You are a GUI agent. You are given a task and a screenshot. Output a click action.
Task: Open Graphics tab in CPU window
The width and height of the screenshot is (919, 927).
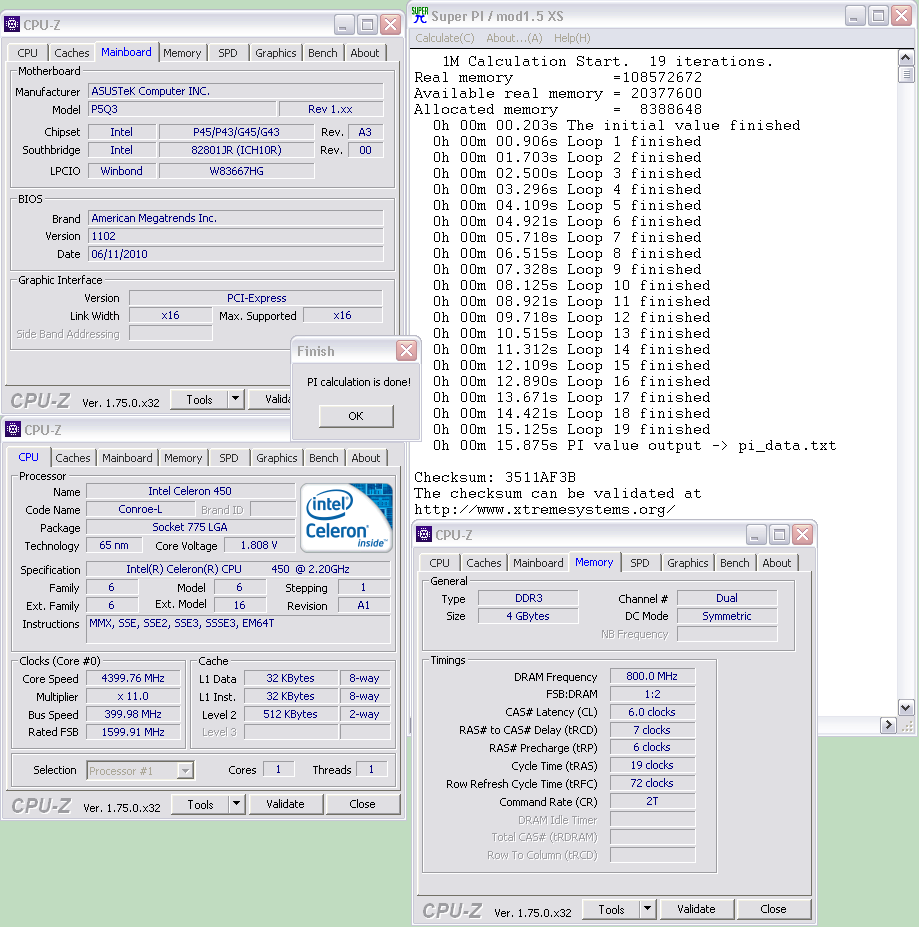(x=277, y=458)
